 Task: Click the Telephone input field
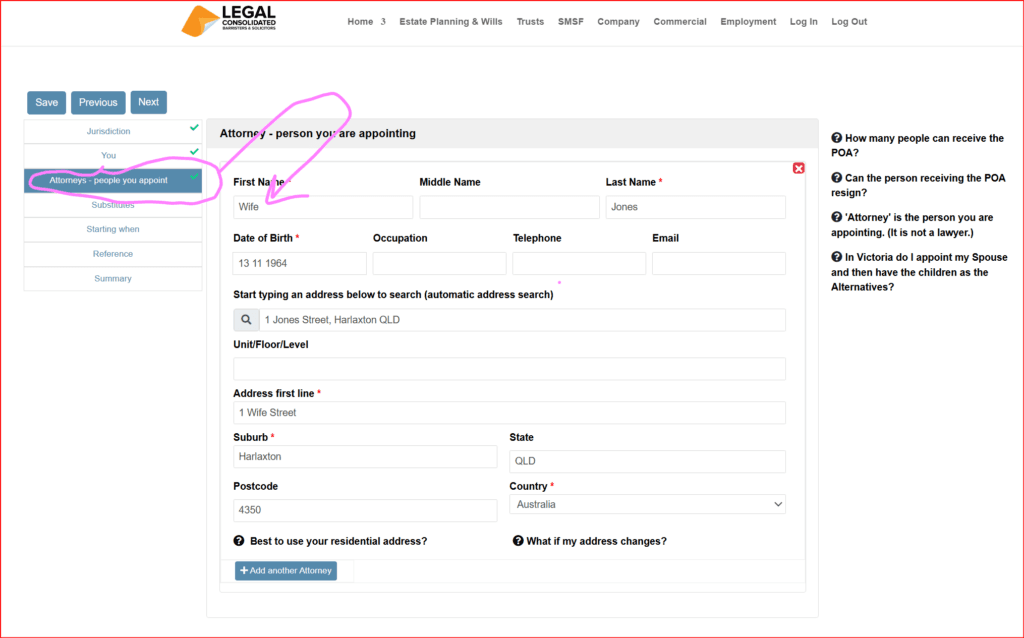coord(579,263)
